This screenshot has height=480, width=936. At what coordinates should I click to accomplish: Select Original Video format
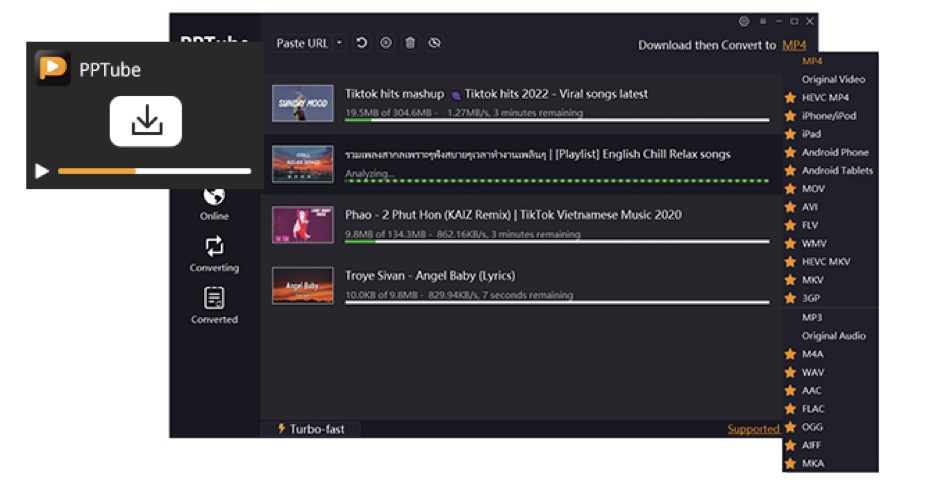(833, 79)
